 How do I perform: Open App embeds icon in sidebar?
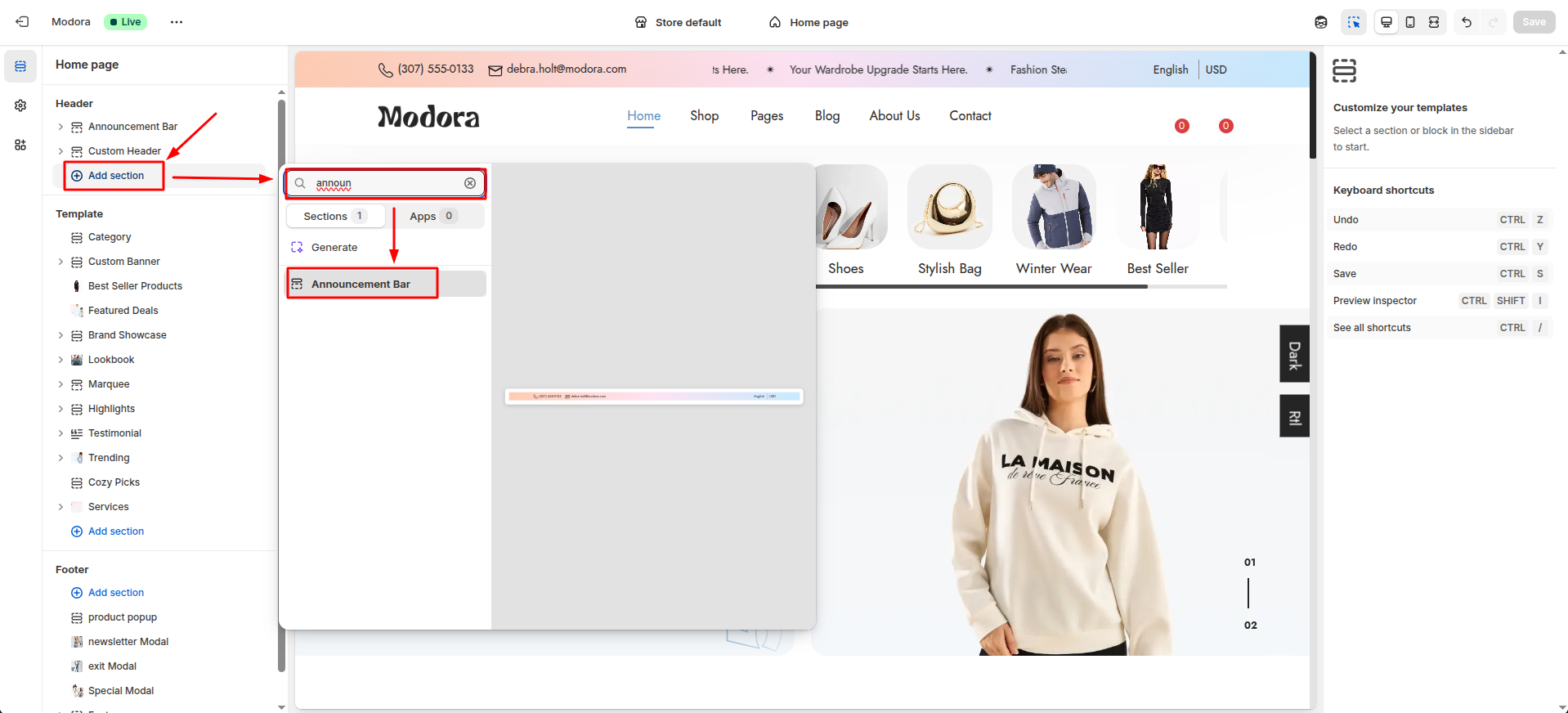pyautogui.click(x=20, y=145)
